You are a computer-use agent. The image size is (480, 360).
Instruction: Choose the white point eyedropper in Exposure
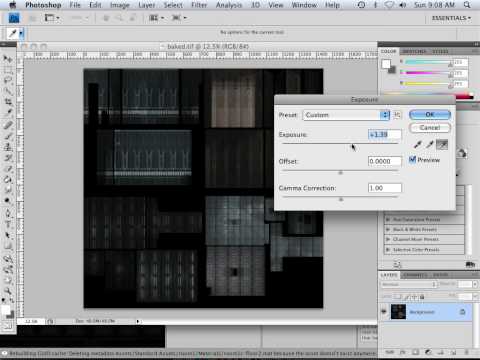tap(442, 144)
